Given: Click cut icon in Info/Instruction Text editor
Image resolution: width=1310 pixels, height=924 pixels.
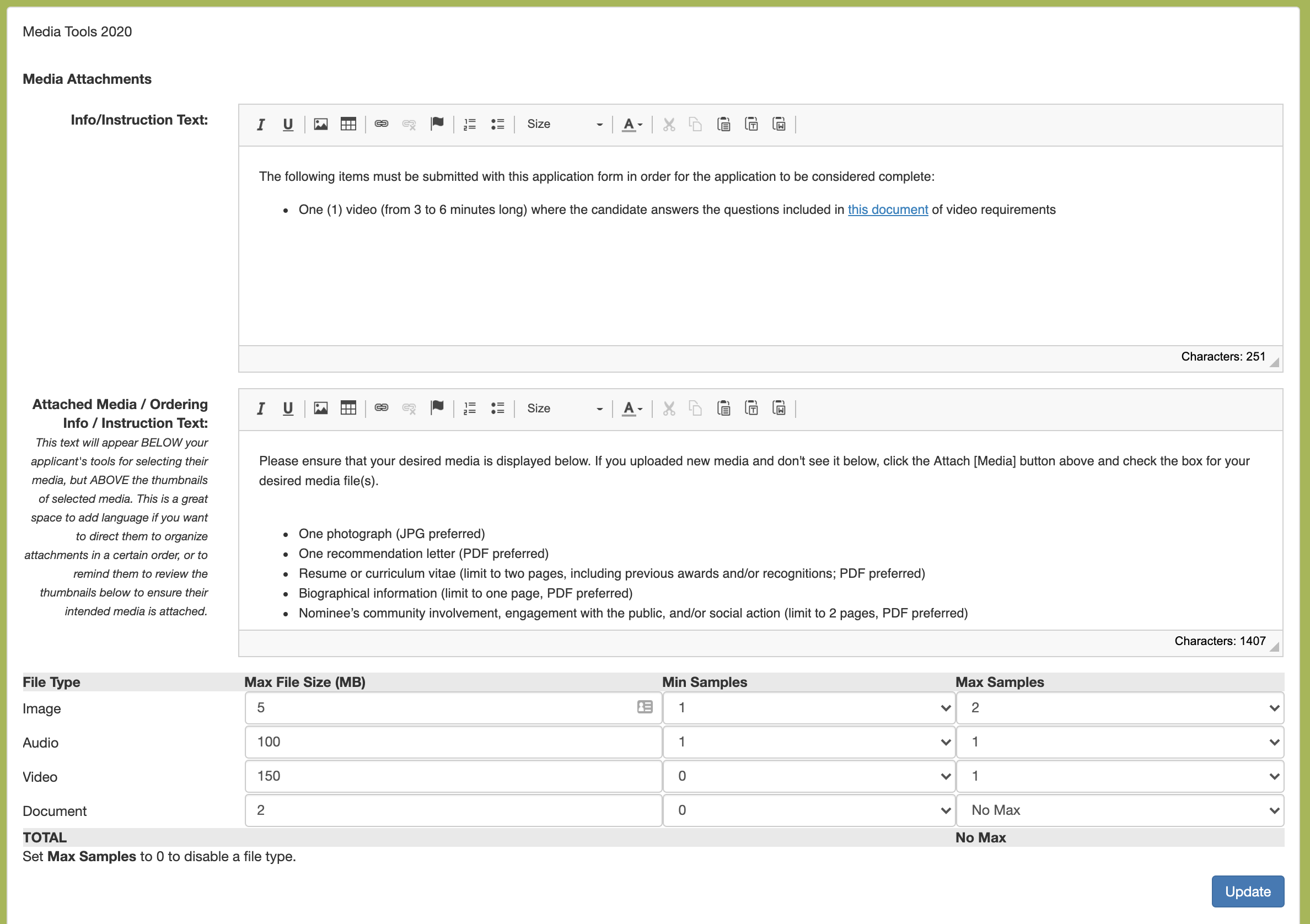Looking at the screenshot, I should pyautogui.click(x=669, y=125).
